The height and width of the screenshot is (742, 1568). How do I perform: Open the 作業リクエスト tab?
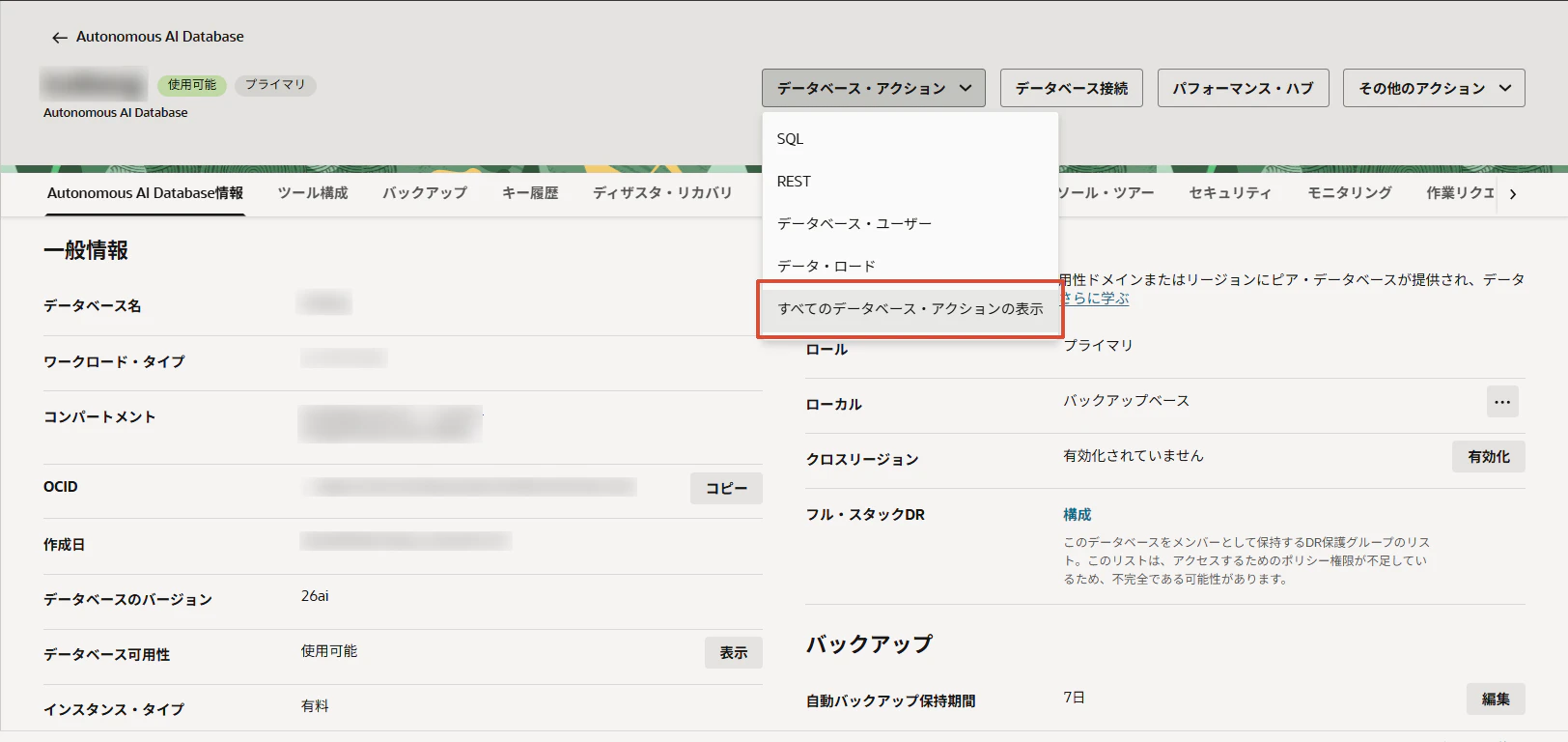1460,193
